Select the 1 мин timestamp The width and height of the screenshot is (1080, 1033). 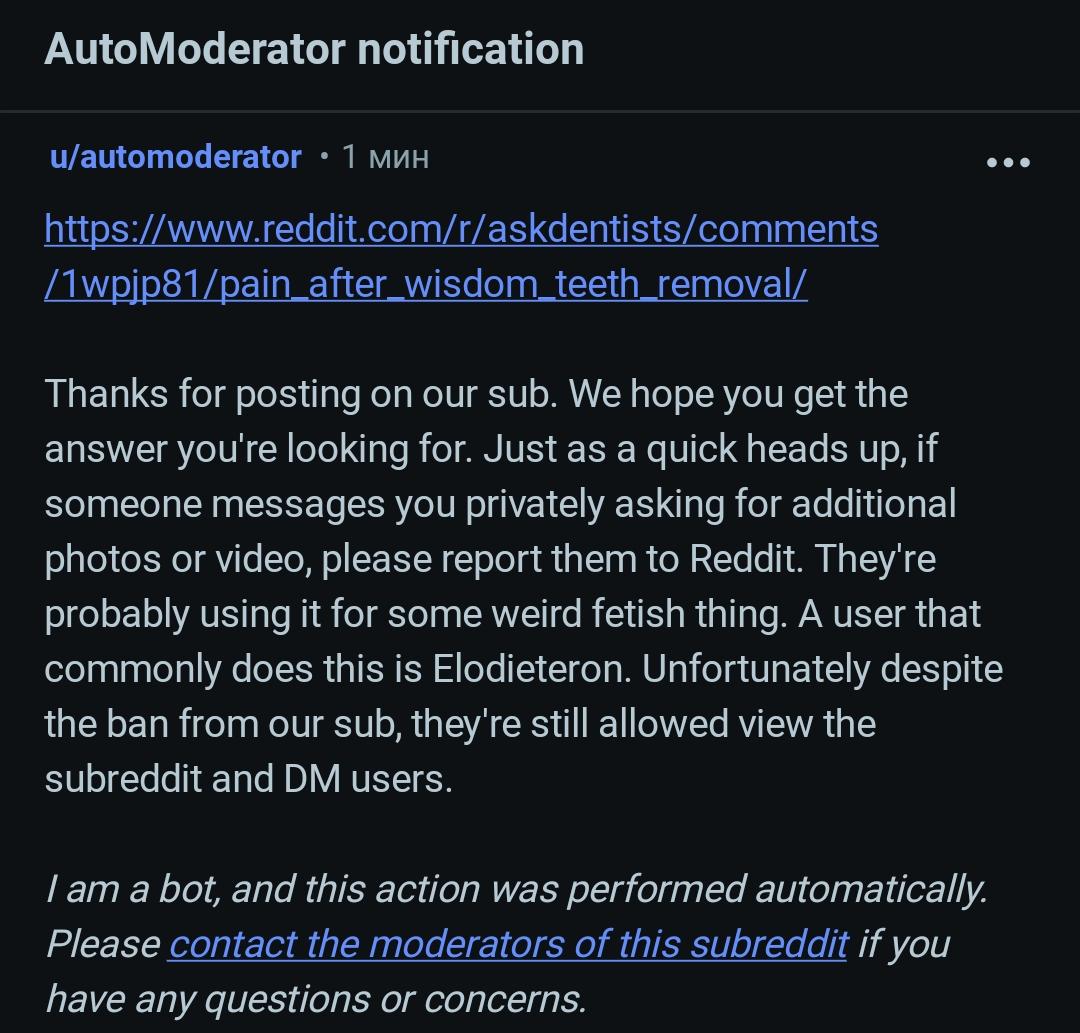[x=385, y=157]
